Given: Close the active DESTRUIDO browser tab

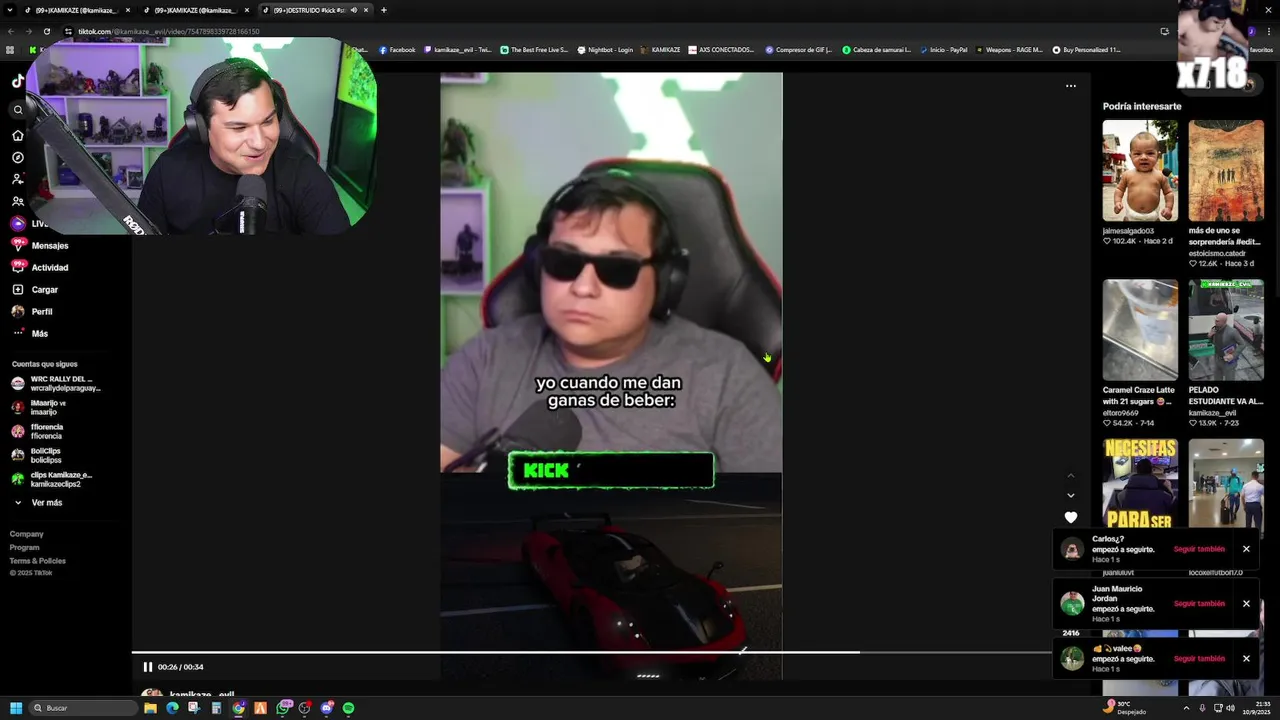Looking at the screenshot, I should pyautogui.click(x=366, y=10).
